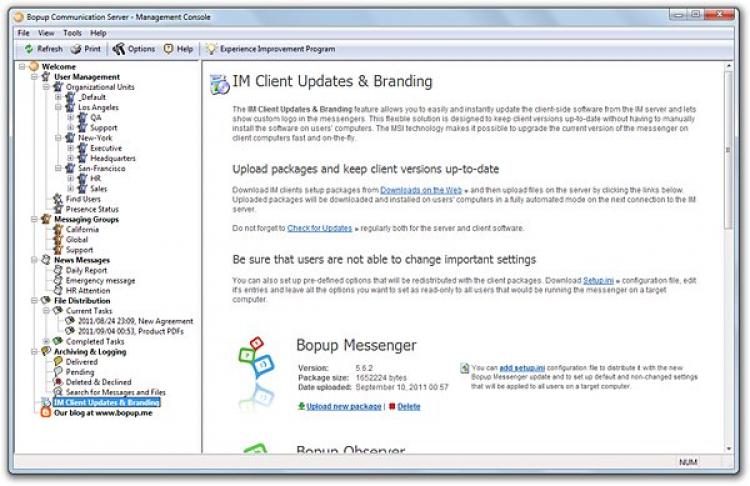Click the setup.ini document icon
The height and width of the screenshot is (486, 750).
pyautogui.click(x=464, y=368)
